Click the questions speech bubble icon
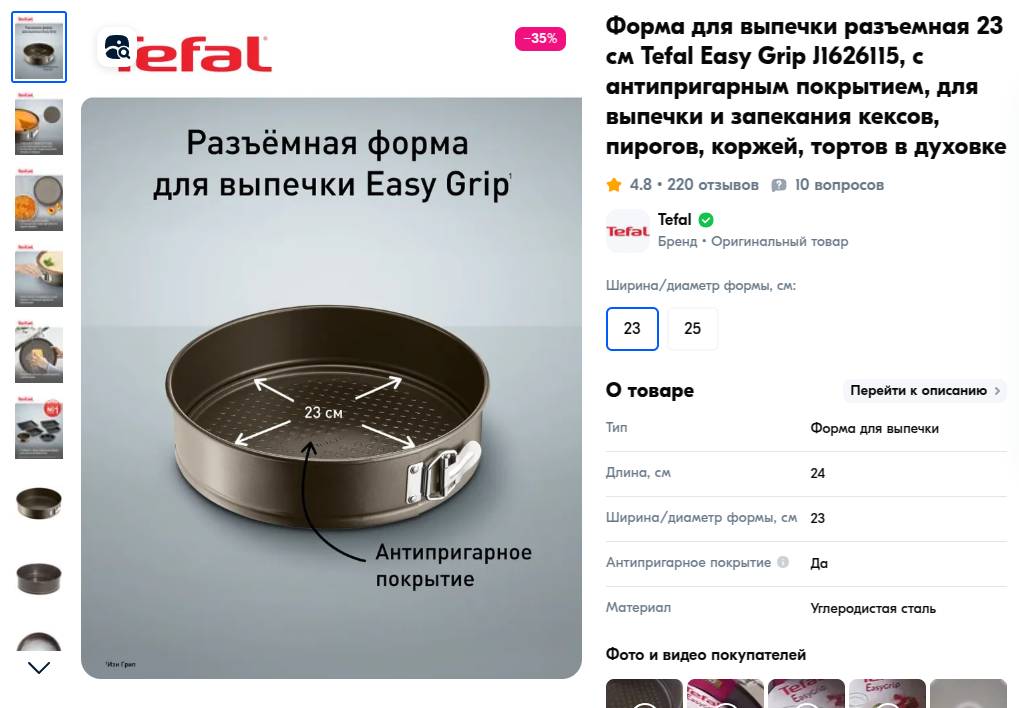The image size is (1019, 708). pyautogui.click(x=778, y=185)
